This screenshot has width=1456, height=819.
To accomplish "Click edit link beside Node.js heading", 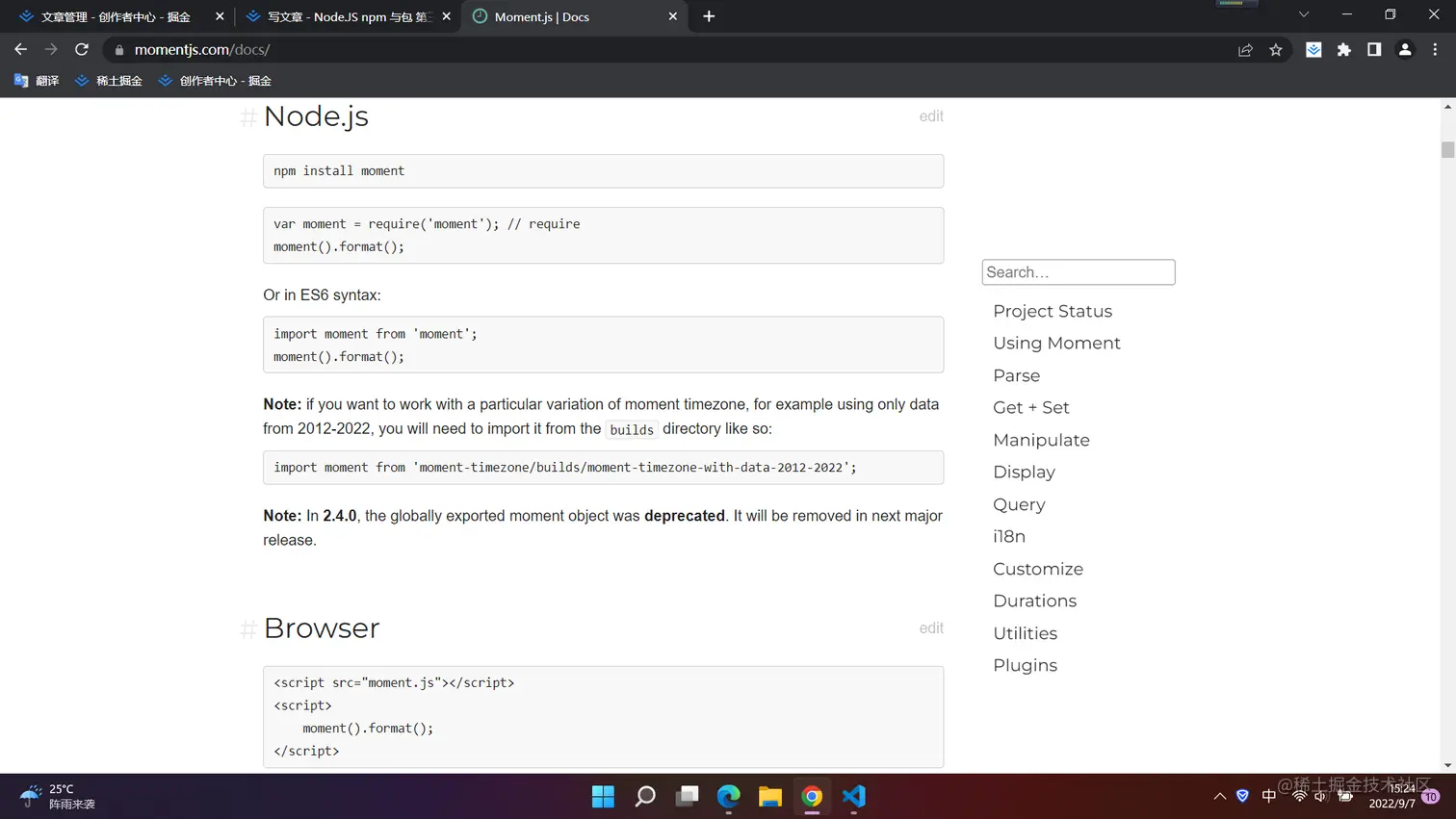I will [931, 116].
